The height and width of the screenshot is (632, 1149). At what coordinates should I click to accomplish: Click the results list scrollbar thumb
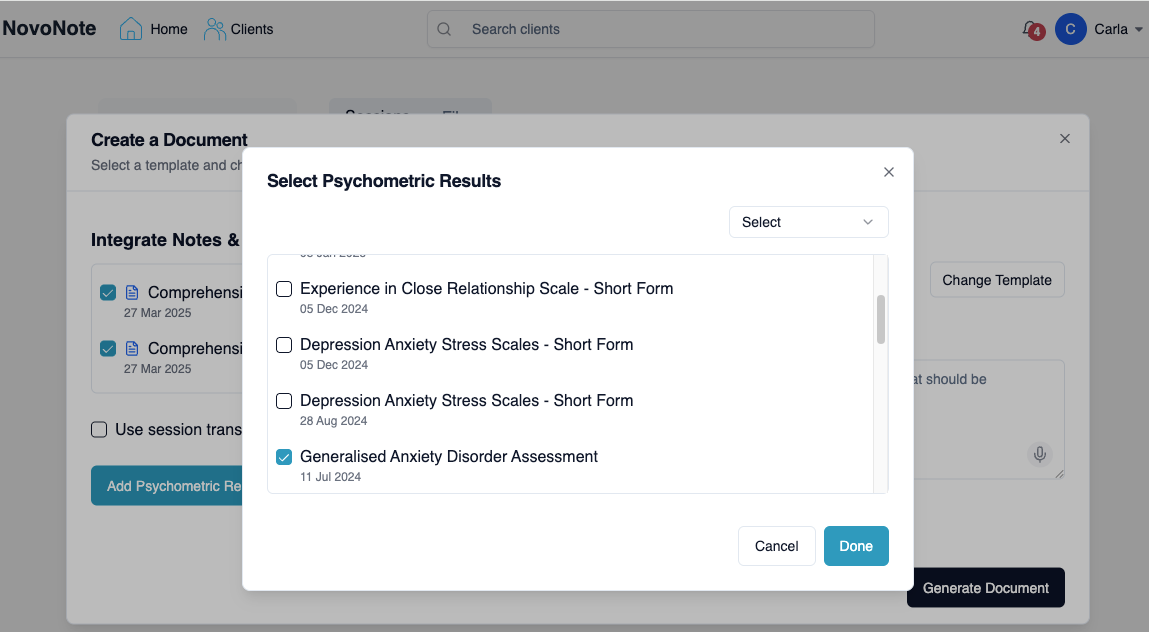point(881,319)
